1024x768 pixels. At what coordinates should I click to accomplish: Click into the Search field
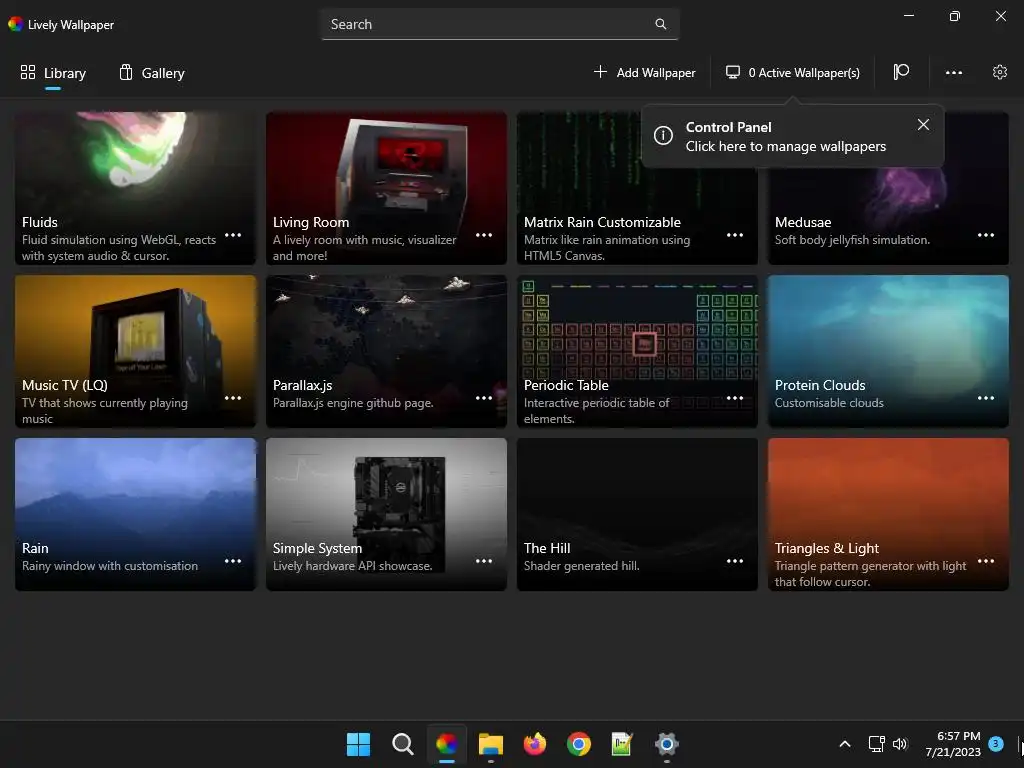[500, 24]
